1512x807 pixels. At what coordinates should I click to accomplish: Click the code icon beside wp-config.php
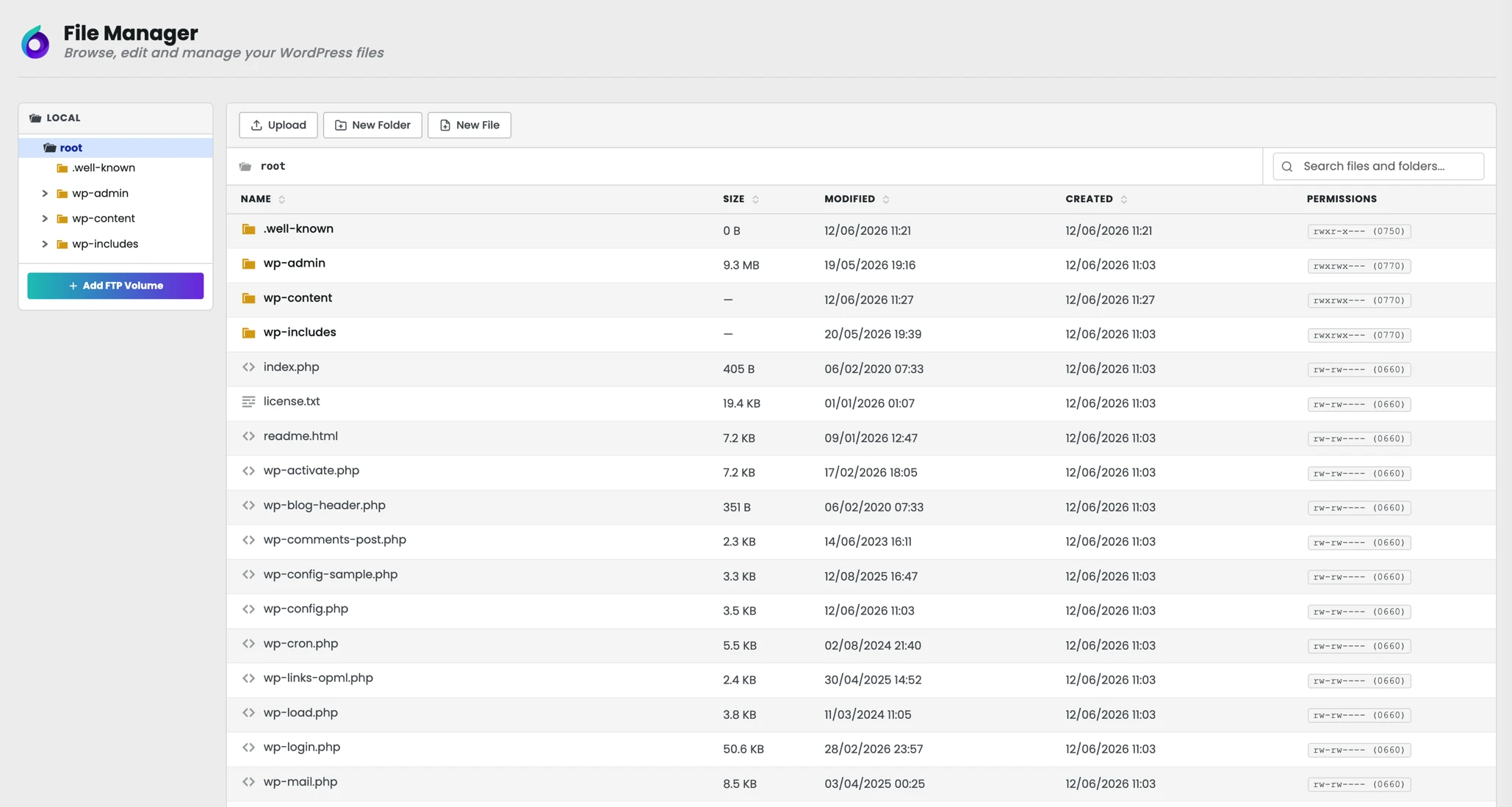click(248, 609)
